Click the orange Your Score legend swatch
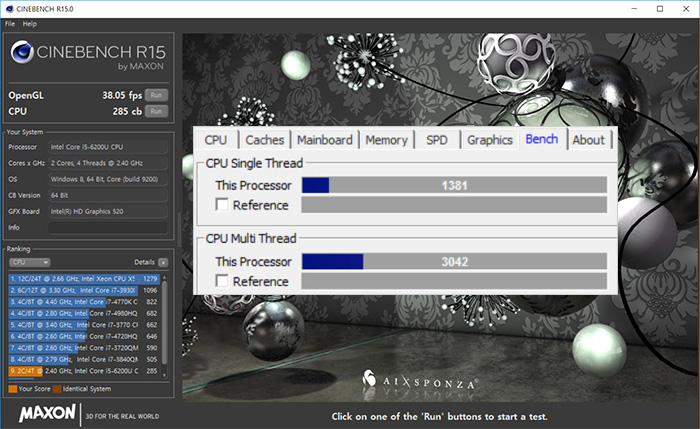Screen dimensions: 700x429 point(12,389)
